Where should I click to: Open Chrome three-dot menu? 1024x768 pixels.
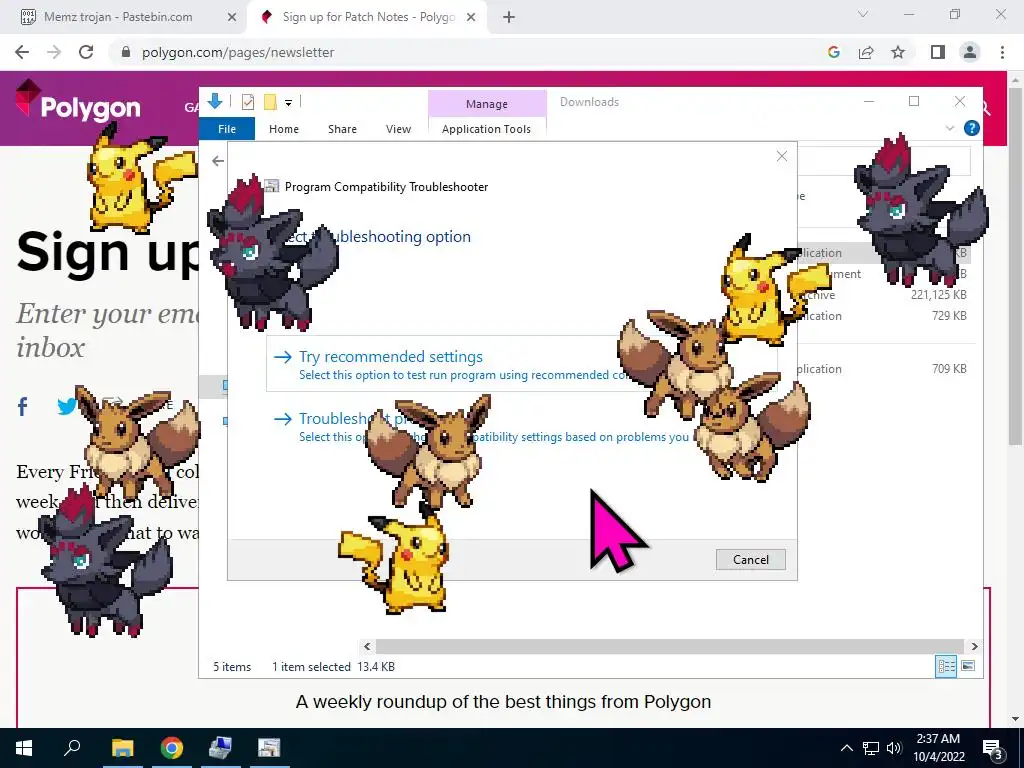point(1002,52)
